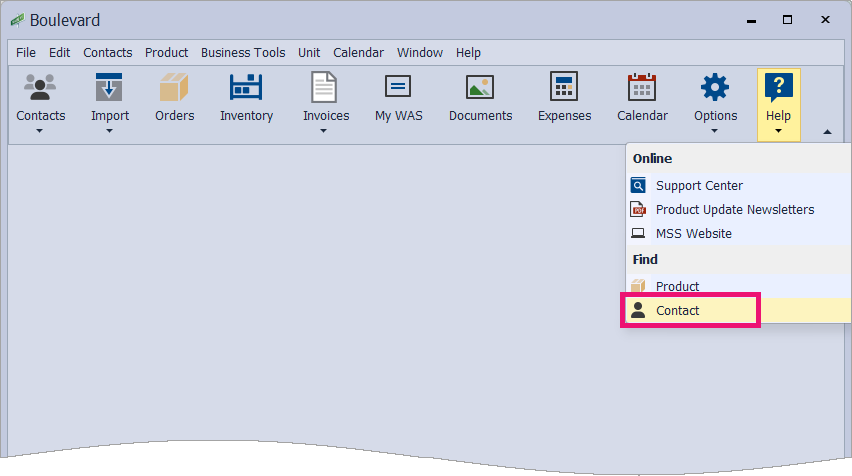This screenshot has height=476, width=852.
Task: Open the Contacts toolbar icon
Action: pos(40,87)
